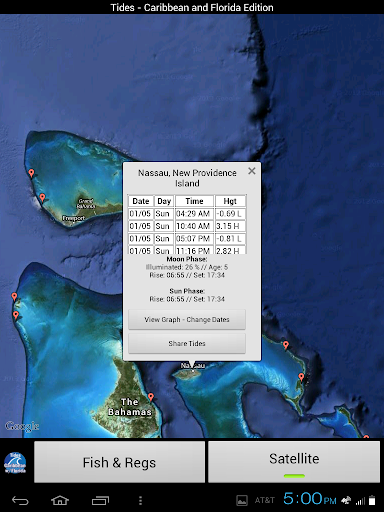Open the three-dot overflow menu
This screenshot has width=384, height=512.
[140, 500]
